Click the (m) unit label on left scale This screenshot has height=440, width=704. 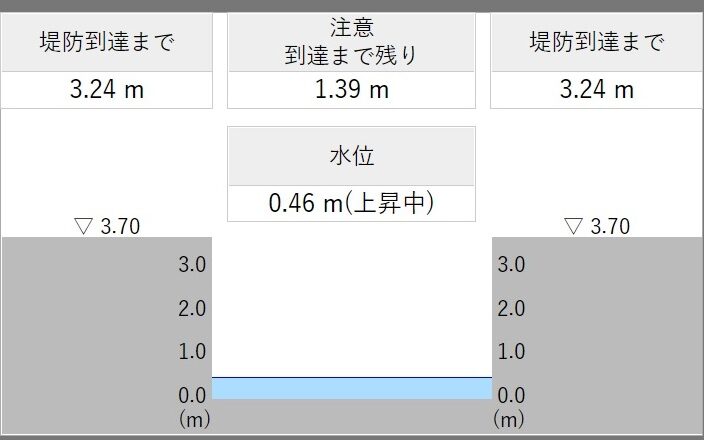(x=193, y=418)
